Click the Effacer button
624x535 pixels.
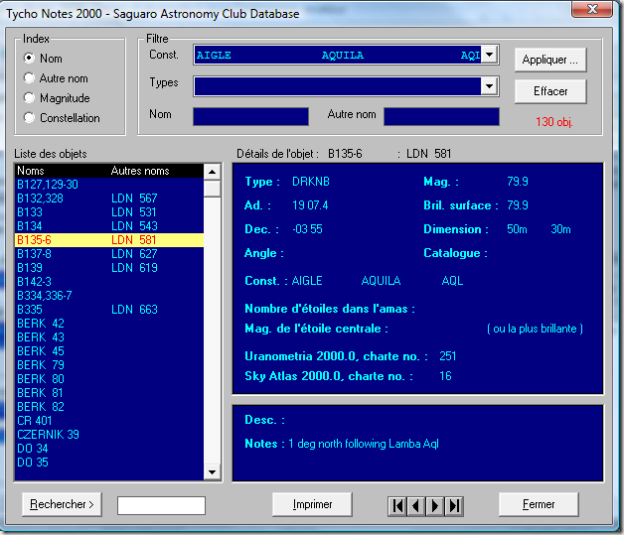coord(550,91)
